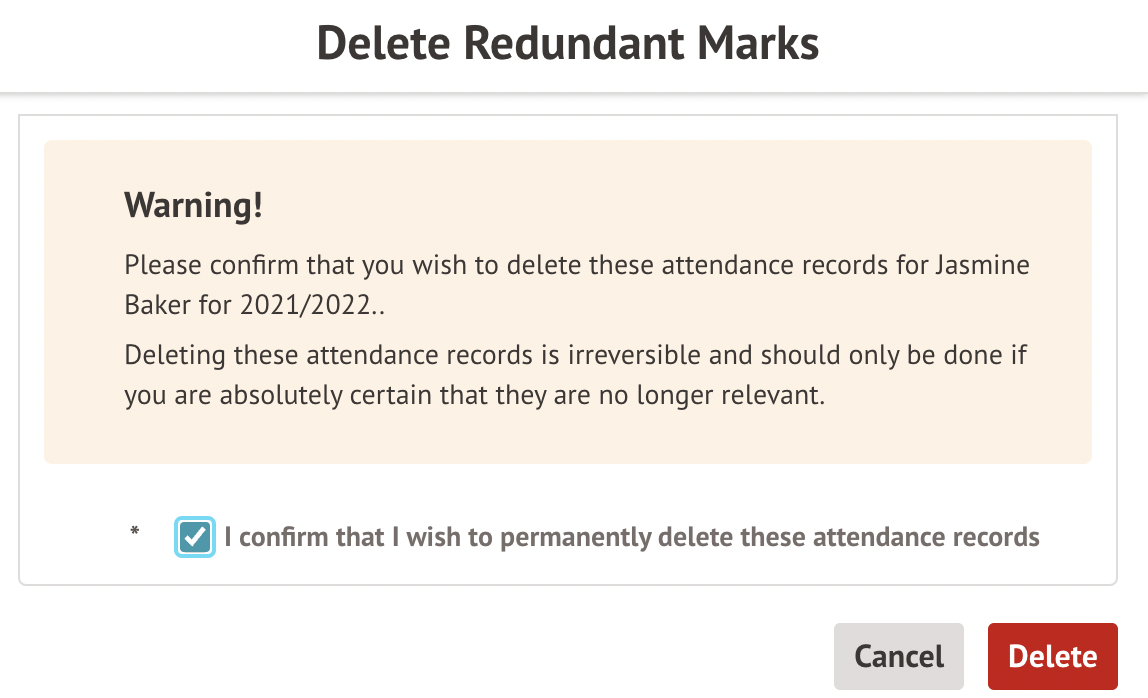The height and width of the screenshot is (698, 1148).
Task: Click the required-field asterisk marker
Action: tap(134, 531)
